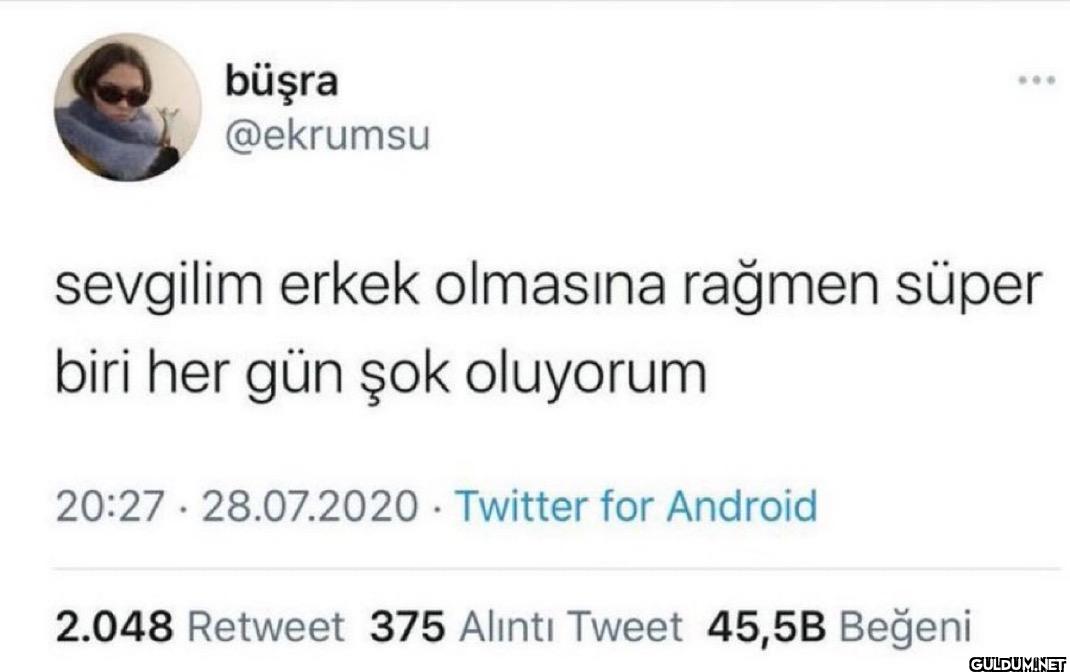The width and height of the screenshot is (1070, 672).
Task: Click the GULDUM.NET watermark logo
Action: tap(1017, 663)
